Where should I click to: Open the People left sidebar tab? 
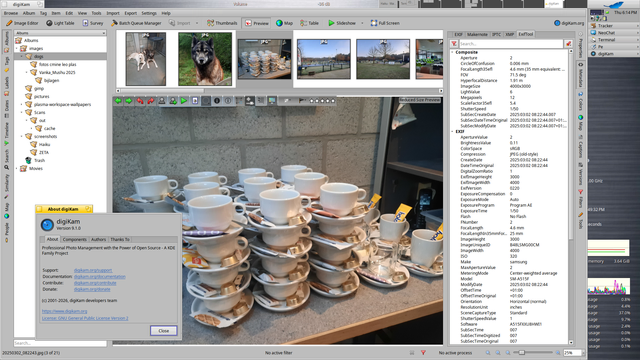coord(6,233)
